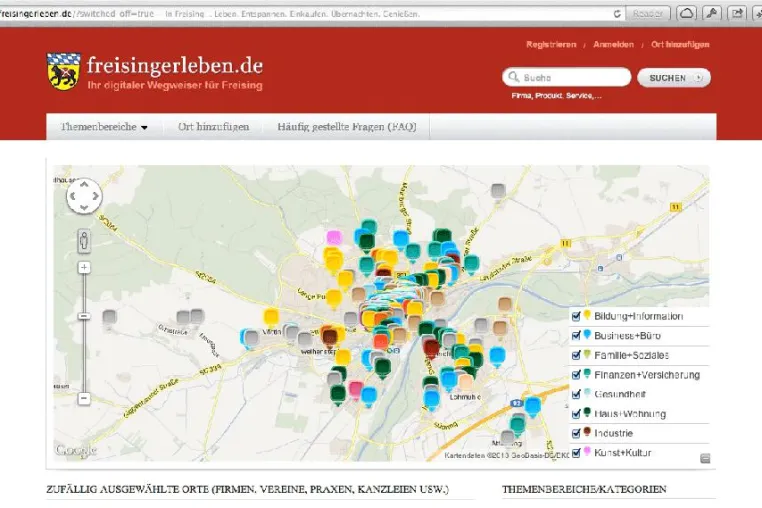Click the Kunst+Kultur legend label
The width and height of the screenshot is (762, 508).
[623, 453]
